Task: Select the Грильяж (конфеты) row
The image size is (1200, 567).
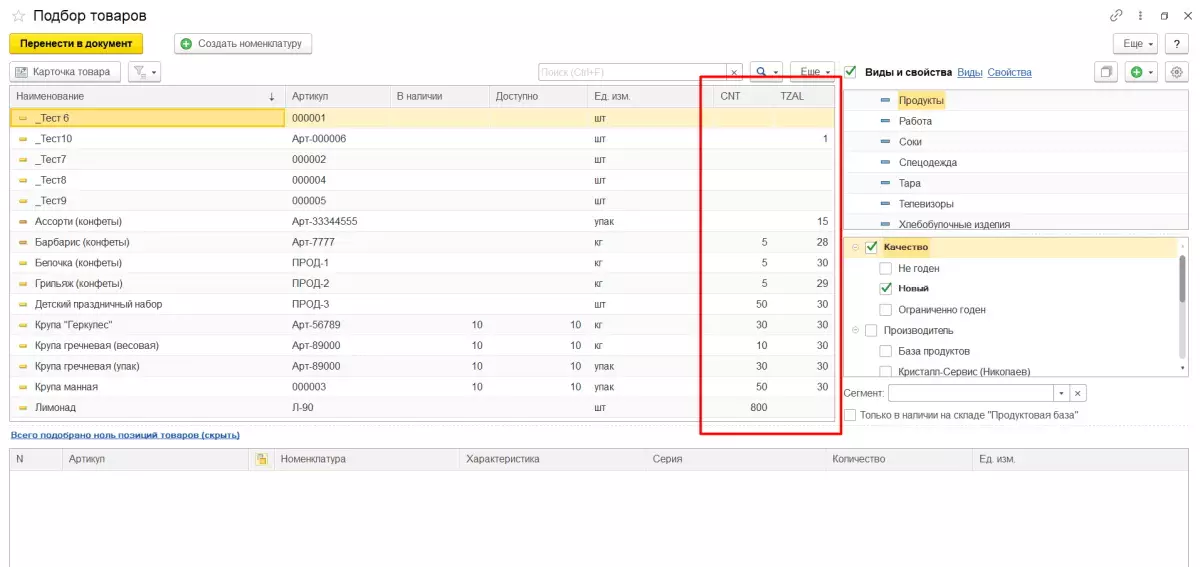Action: point(422,283)
